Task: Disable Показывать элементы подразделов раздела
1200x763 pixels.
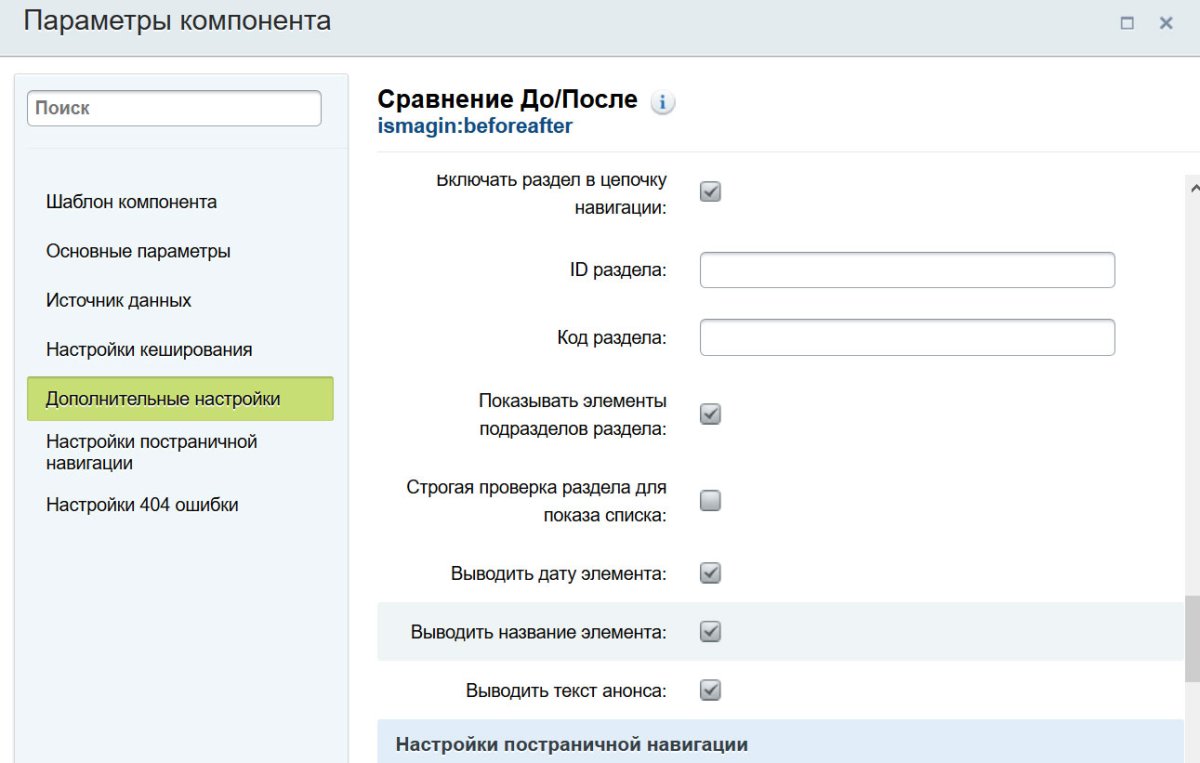Action: (x=710, y=413)
